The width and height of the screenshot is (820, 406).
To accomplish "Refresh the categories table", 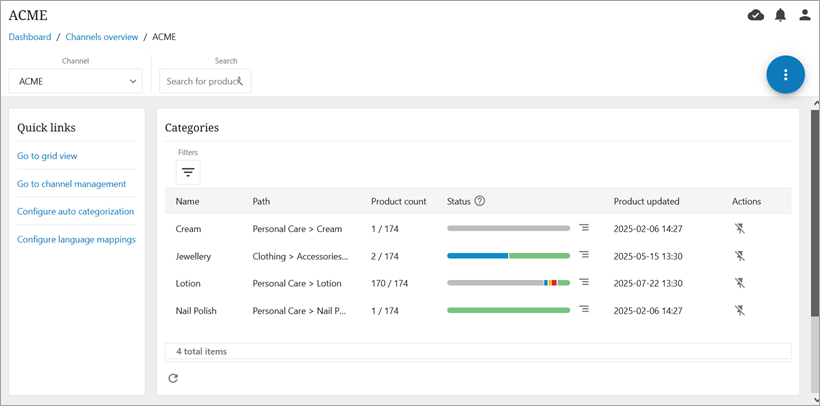I will pos(173,378).
